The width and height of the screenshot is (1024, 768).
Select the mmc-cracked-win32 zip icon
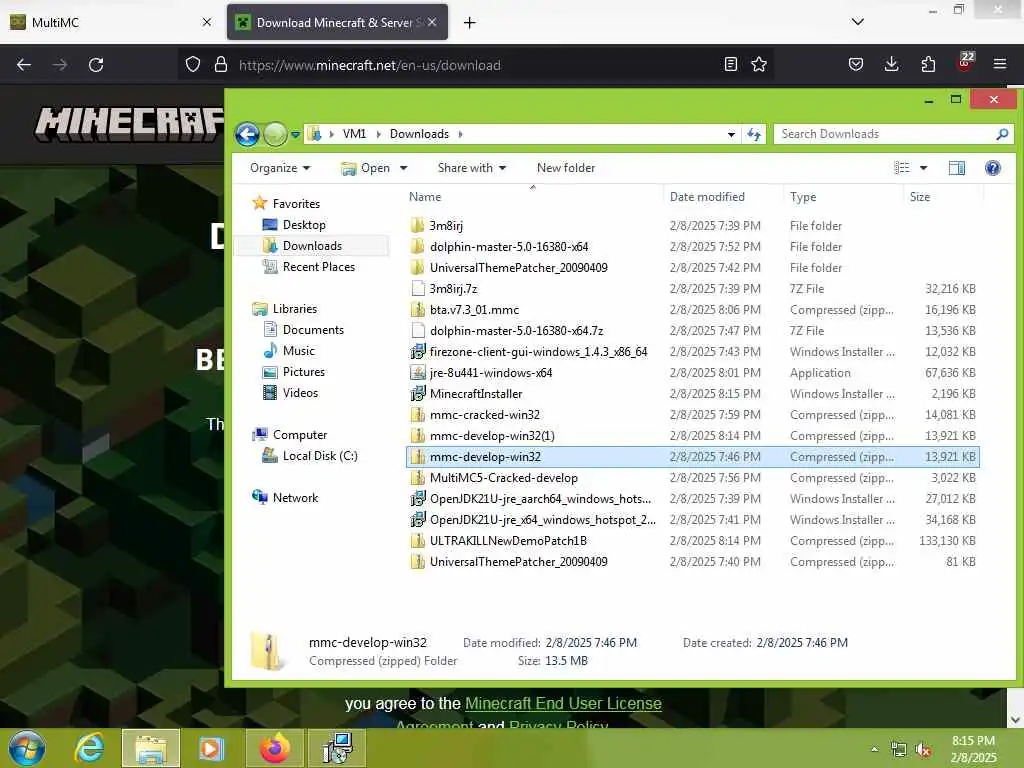[418, 415]
